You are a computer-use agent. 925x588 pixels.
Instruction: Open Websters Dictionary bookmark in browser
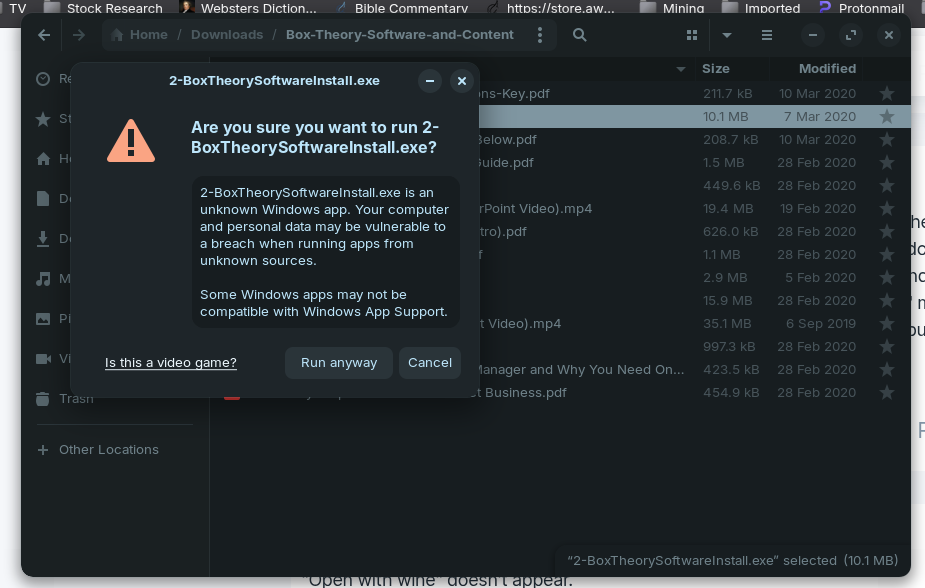248,8
